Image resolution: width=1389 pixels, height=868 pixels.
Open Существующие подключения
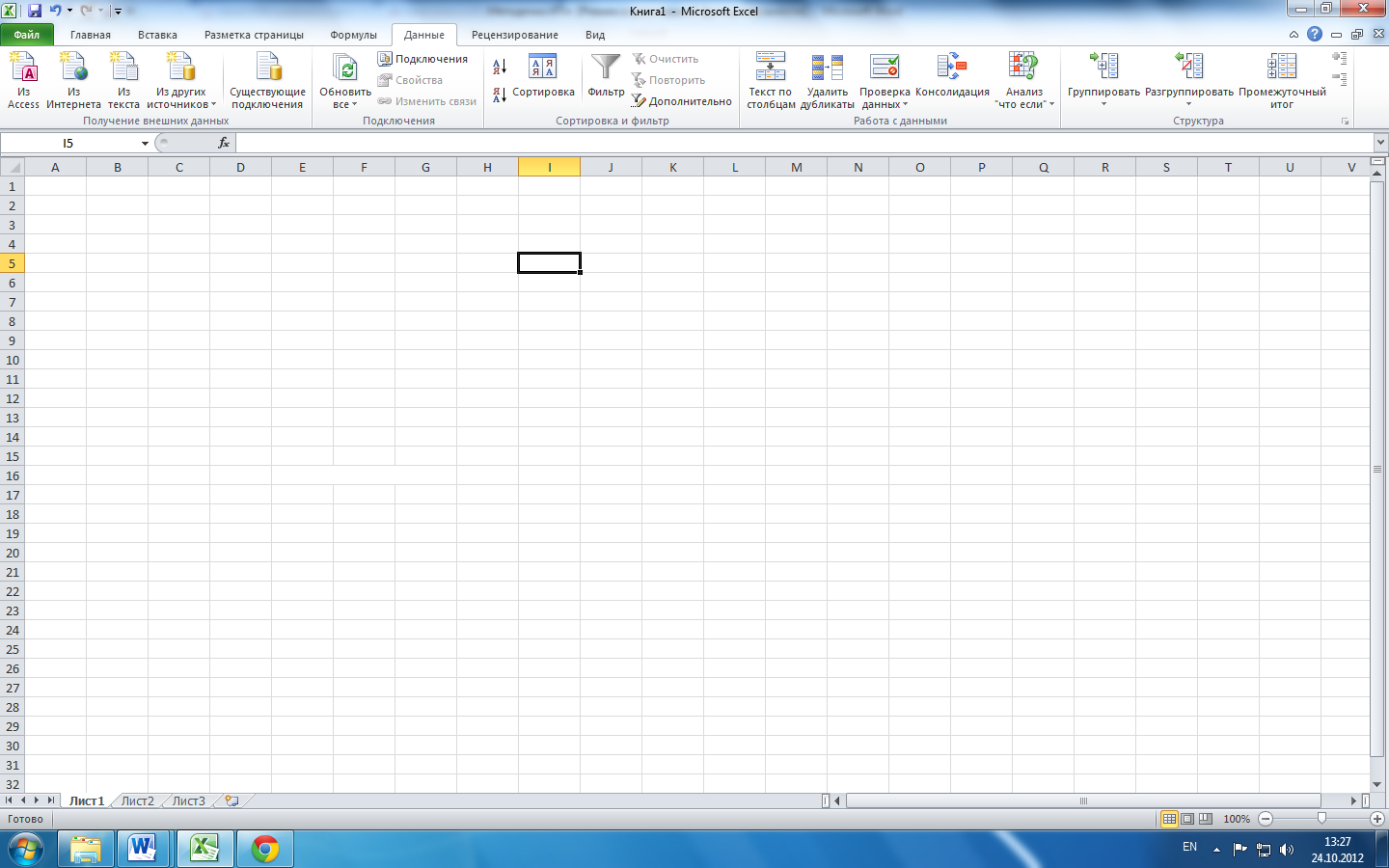(267, 80)
